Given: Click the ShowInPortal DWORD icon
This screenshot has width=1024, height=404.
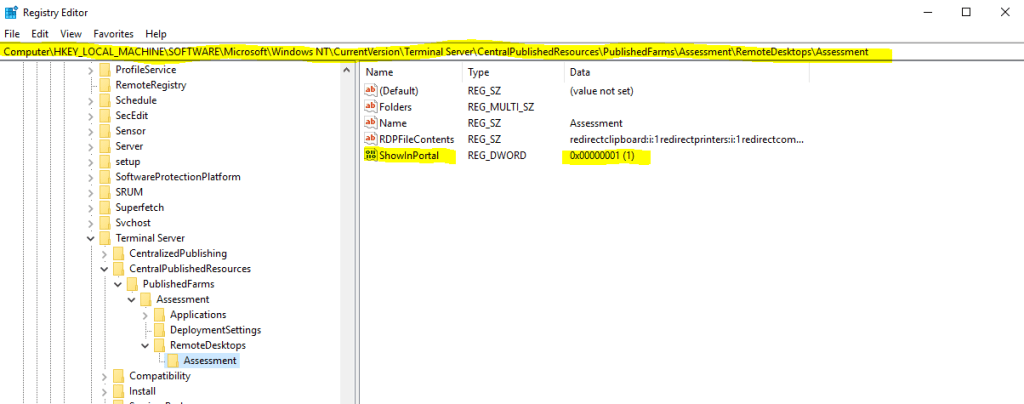Looking at the screenshot, I should pos(371,155).
